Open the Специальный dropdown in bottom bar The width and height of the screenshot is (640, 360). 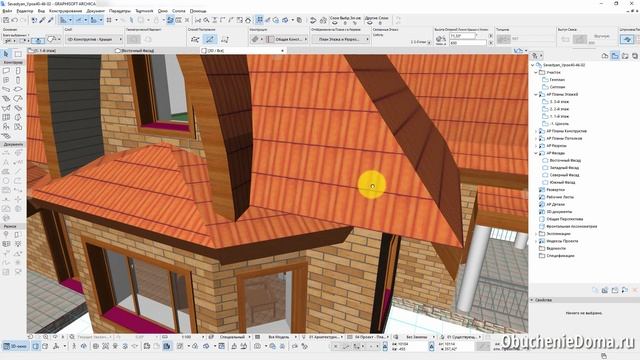234,337
